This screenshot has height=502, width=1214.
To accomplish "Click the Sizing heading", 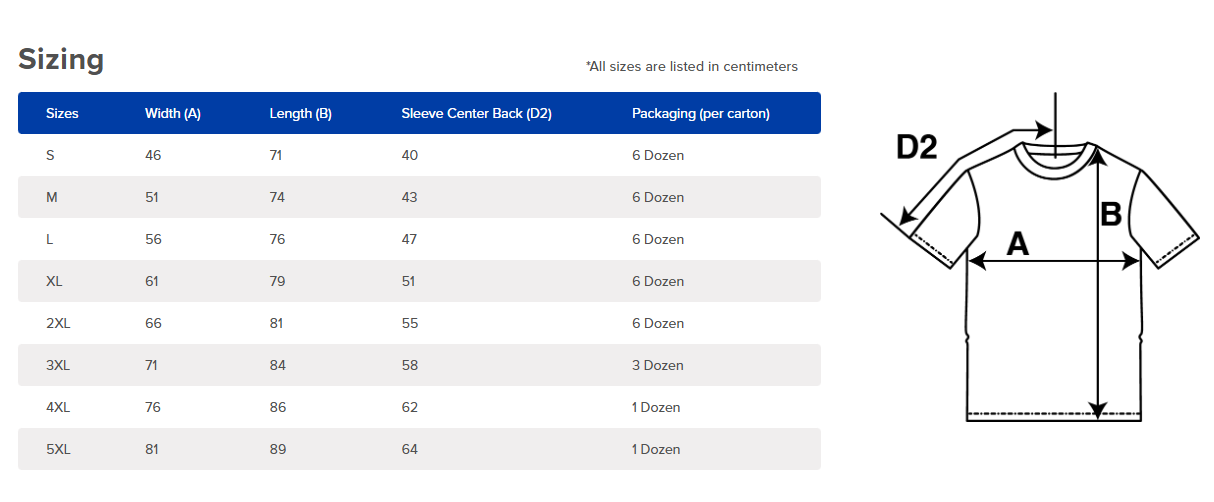I will click(61, 60).
